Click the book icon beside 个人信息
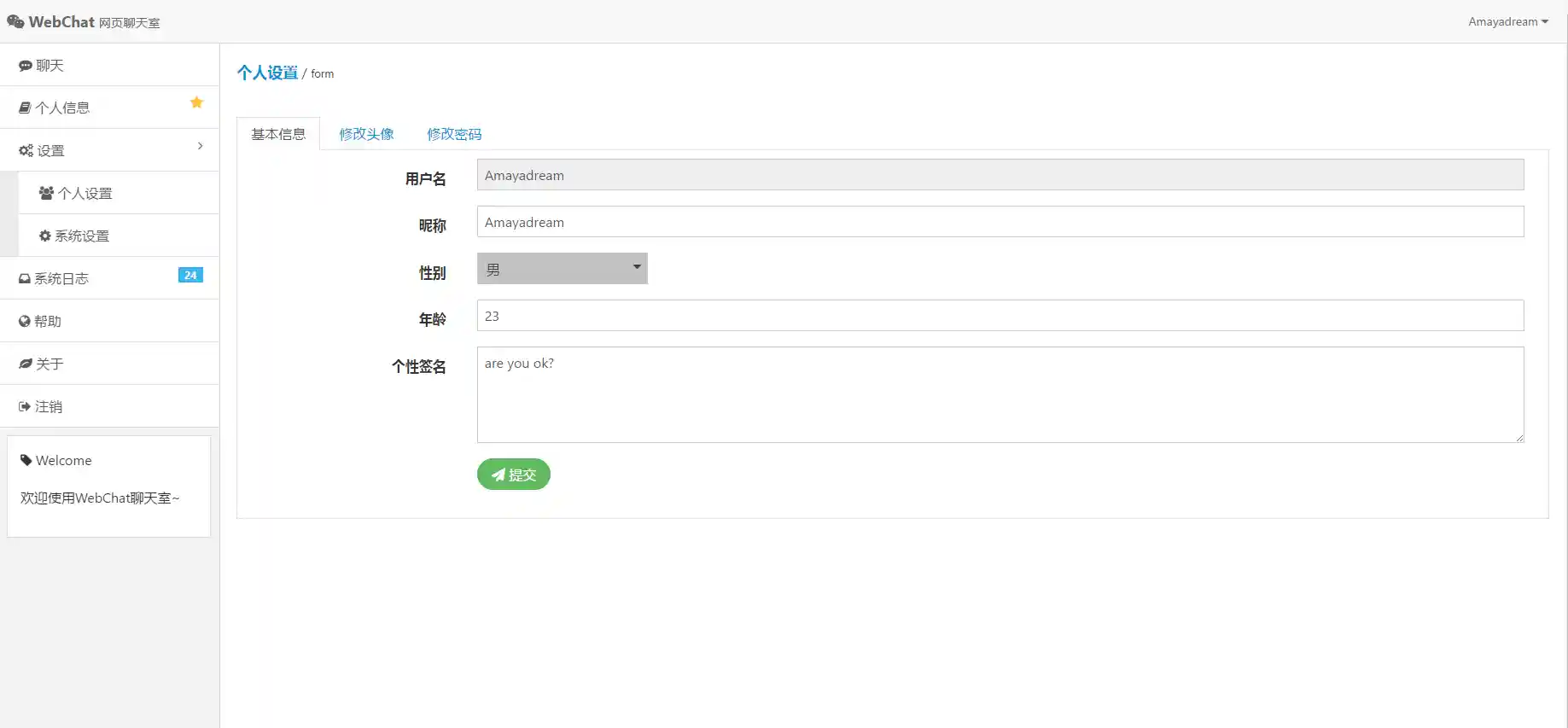The image size is (1568, 728). (25, 108)
